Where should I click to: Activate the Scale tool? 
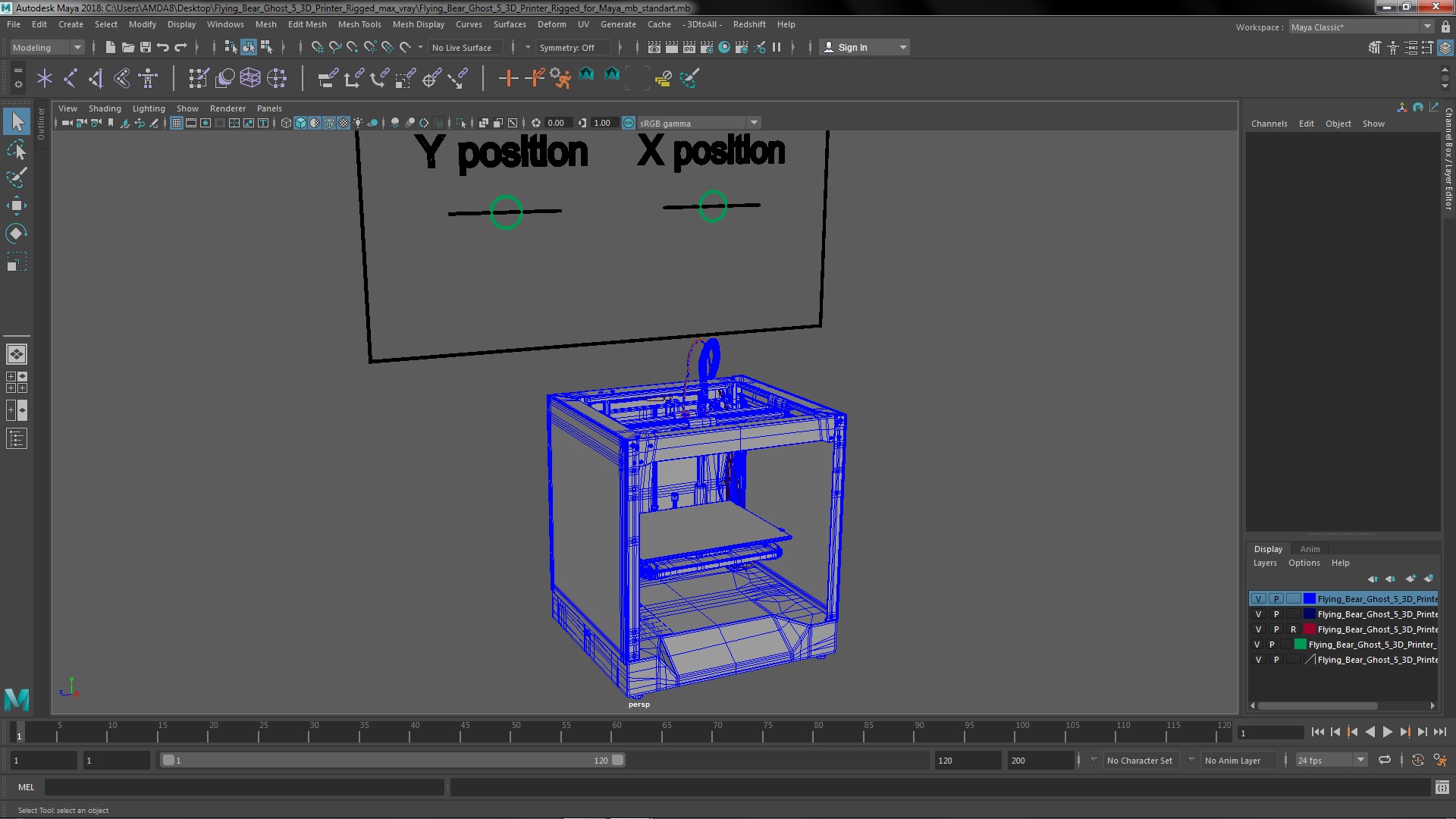tap(17, 262)
